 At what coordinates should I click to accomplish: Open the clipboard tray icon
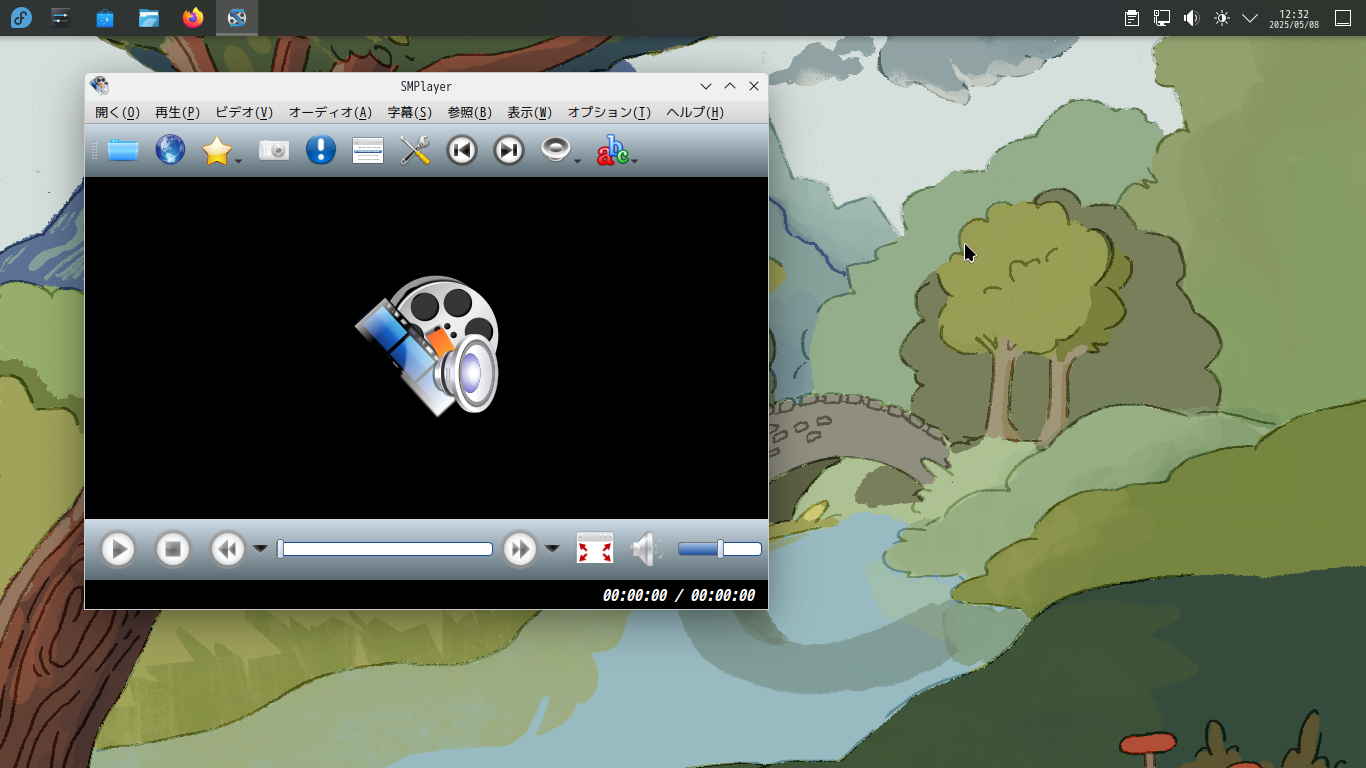pyautogui.click(x=1132, y=18)
